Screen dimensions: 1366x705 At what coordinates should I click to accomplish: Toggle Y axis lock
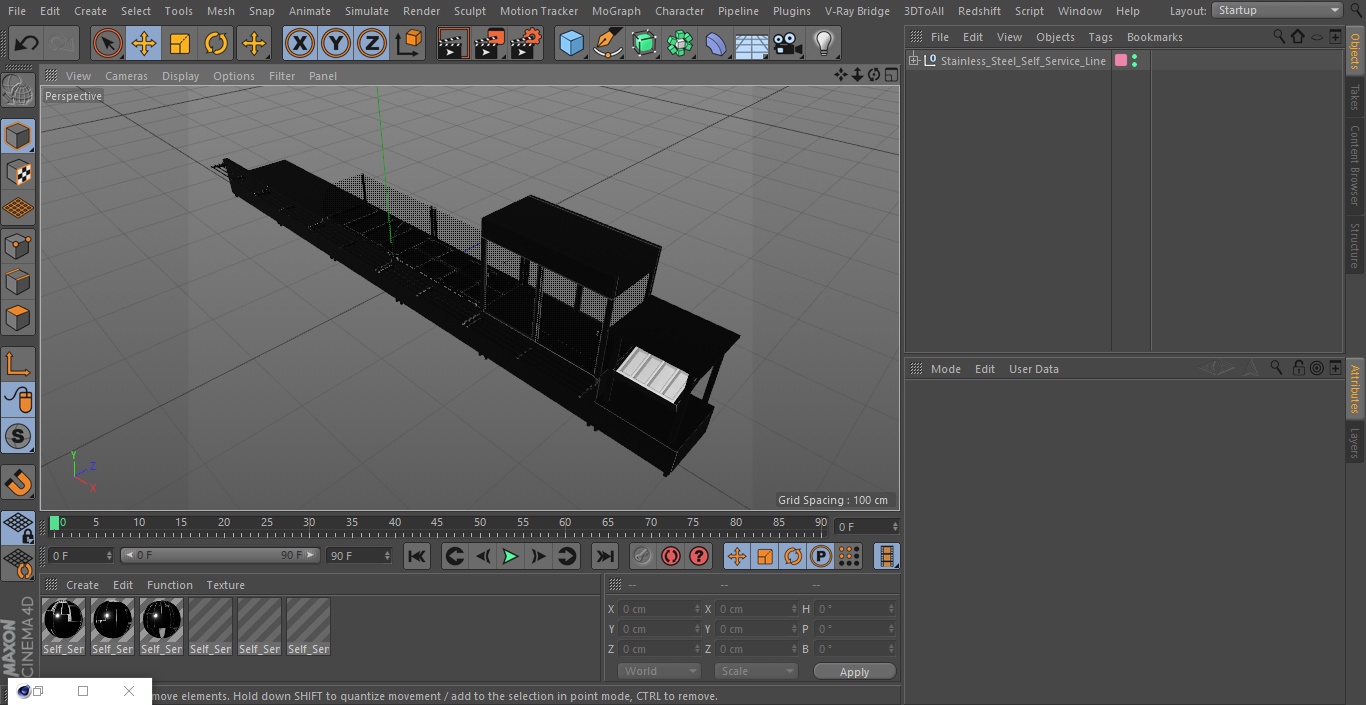pyautogui.click(x=336, y=43)
